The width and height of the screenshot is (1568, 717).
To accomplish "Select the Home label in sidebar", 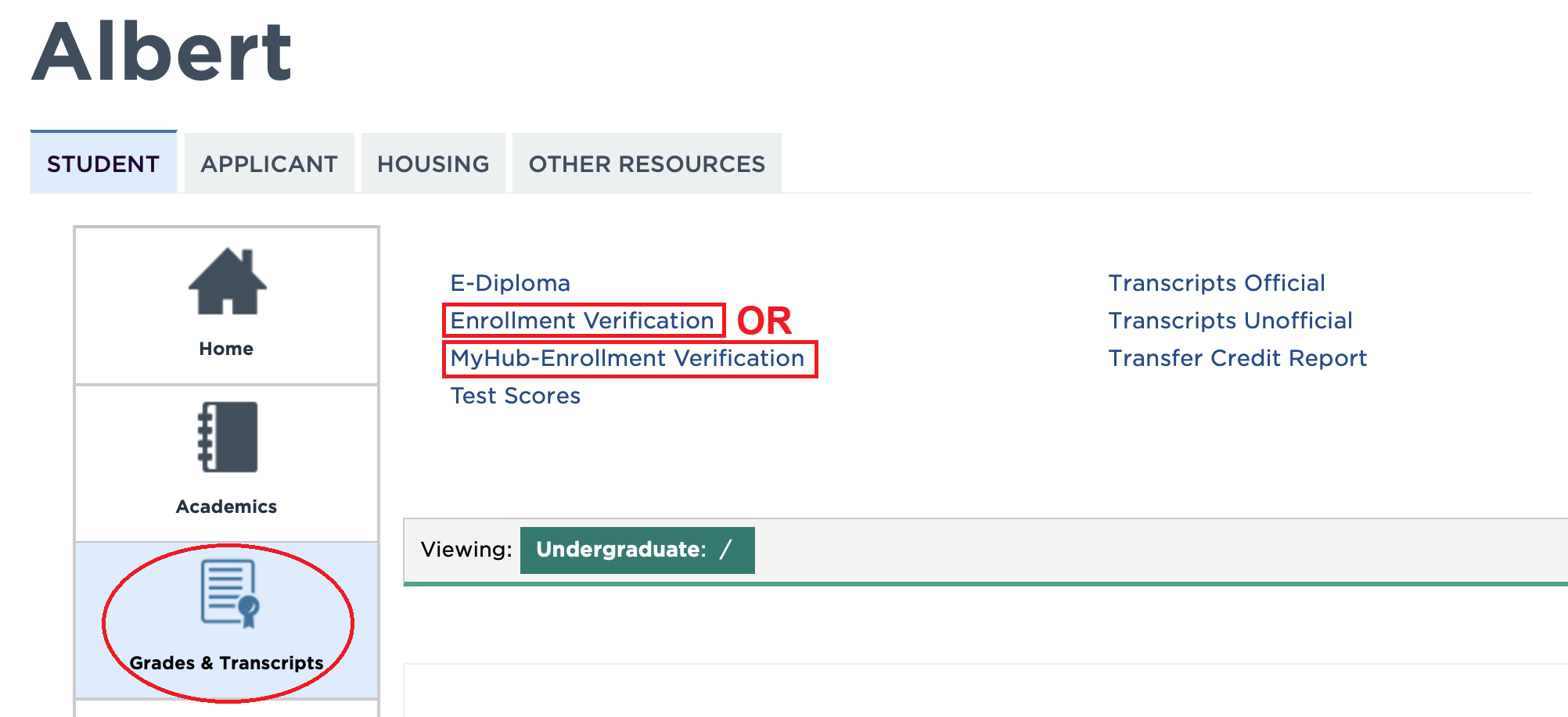I will [x=226, y=349].
